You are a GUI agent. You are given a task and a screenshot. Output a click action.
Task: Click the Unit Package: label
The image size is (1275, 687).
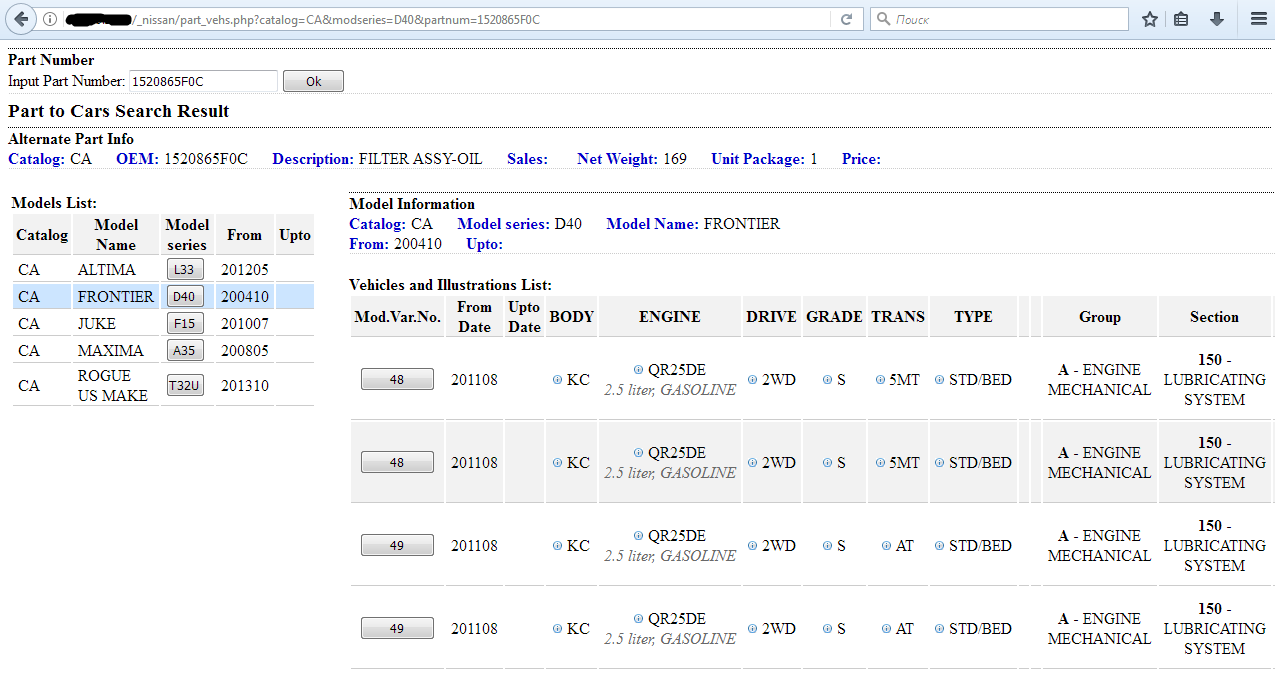(x=758, y=158)
